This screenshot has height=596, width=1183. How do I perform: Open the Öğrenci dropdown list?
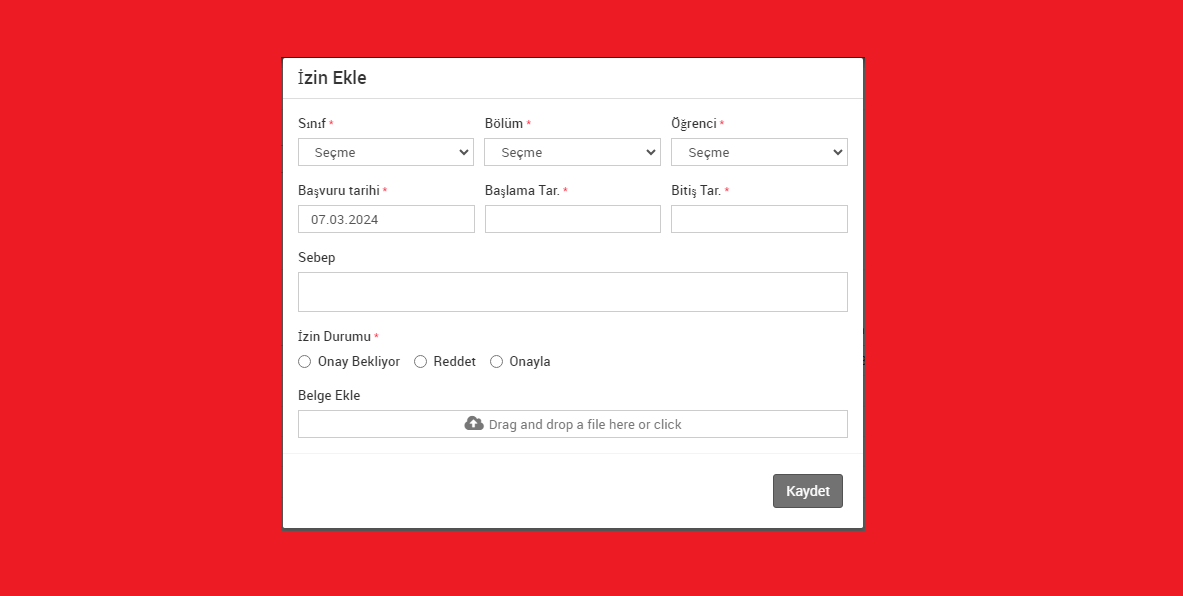[x=758, y=152]
